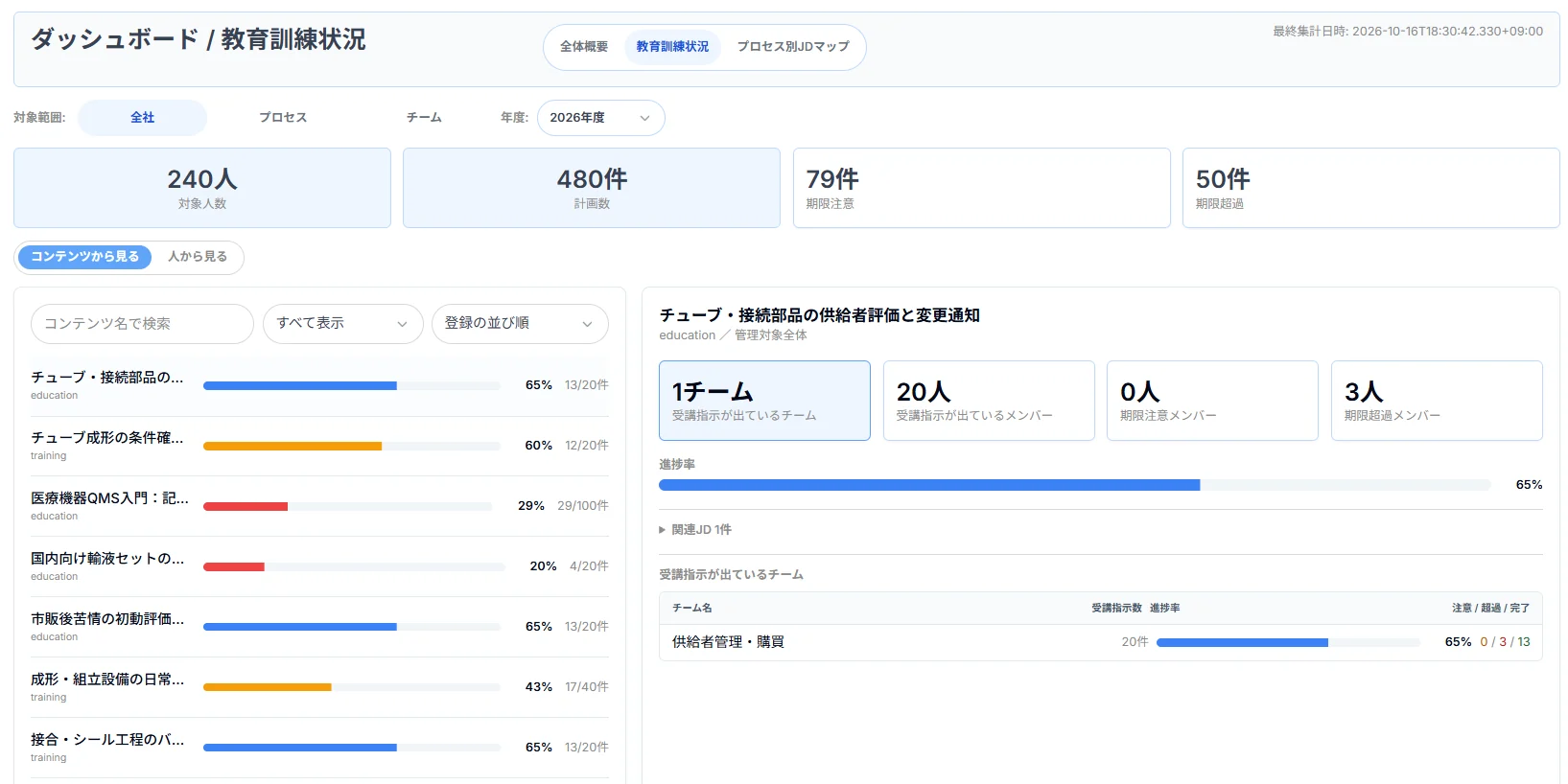This screenshot has width=1568, height=784.
Task: Click the 進捗率 65% detail progress bar
Action: [1074, 485]
